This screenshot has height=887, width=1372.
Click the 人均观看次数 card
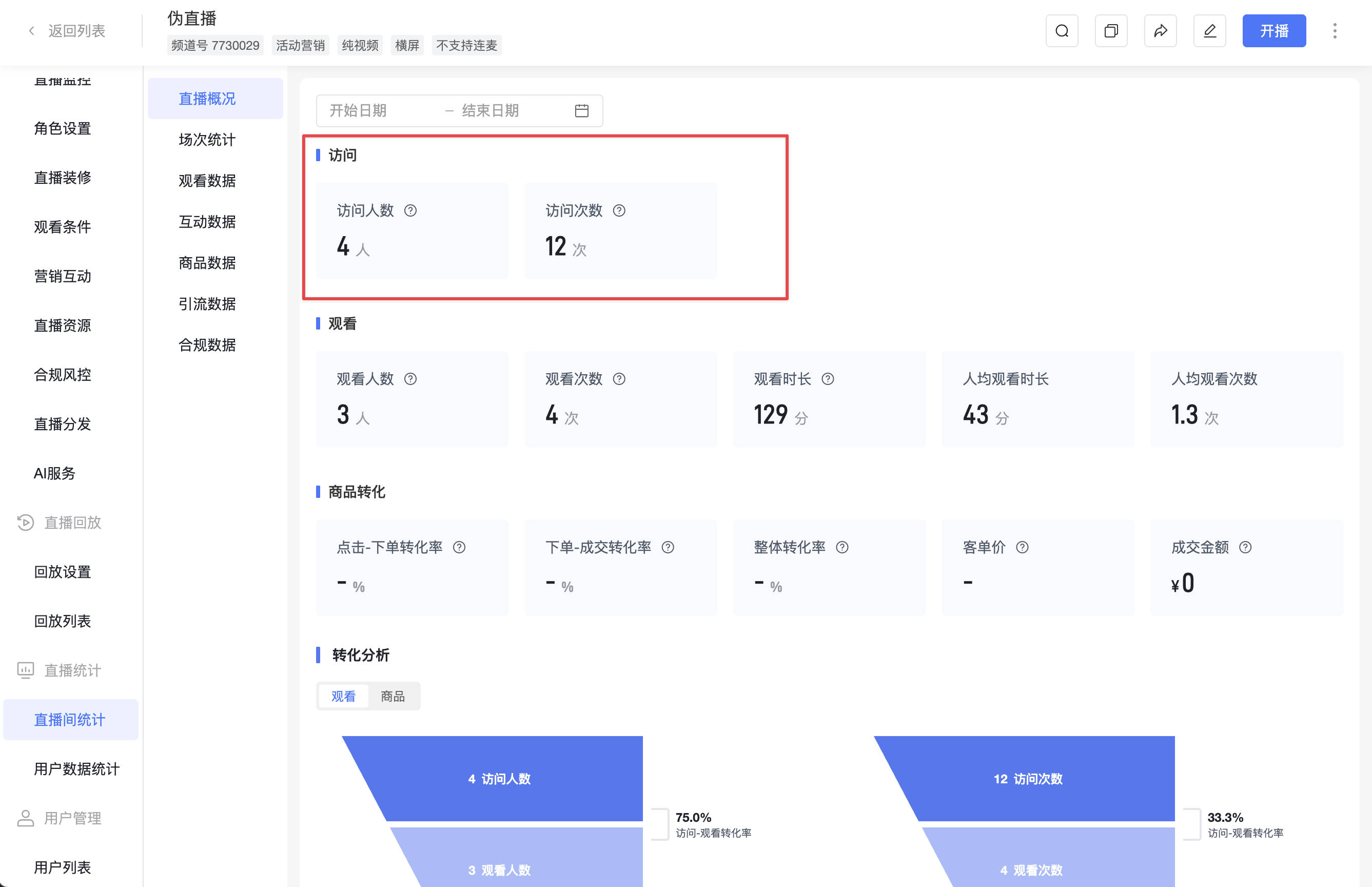1246,399
